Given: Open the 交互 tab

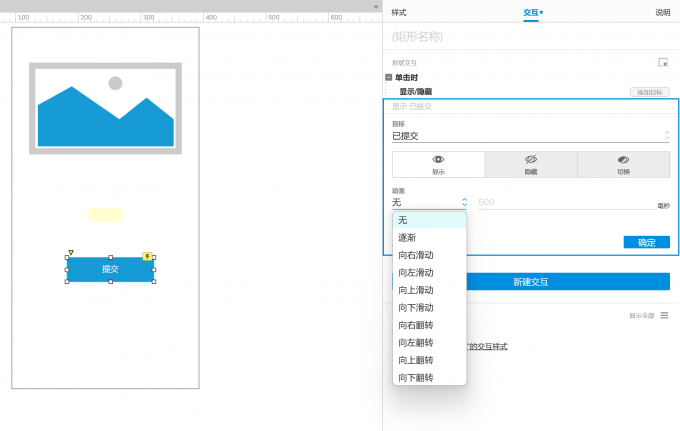Looking at the screenshot, I should pyautogui.click(x=532, y=13).
